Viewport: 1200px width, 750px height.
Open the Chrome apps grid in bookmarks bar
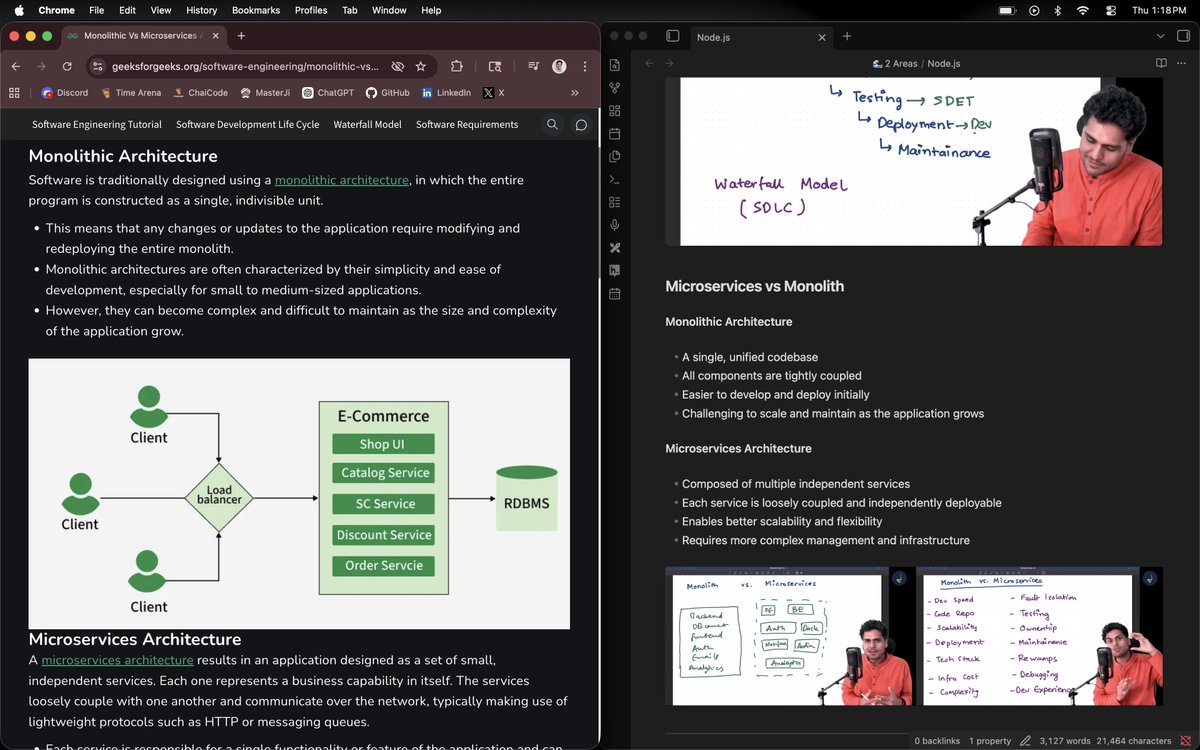(x=14, y=92)
